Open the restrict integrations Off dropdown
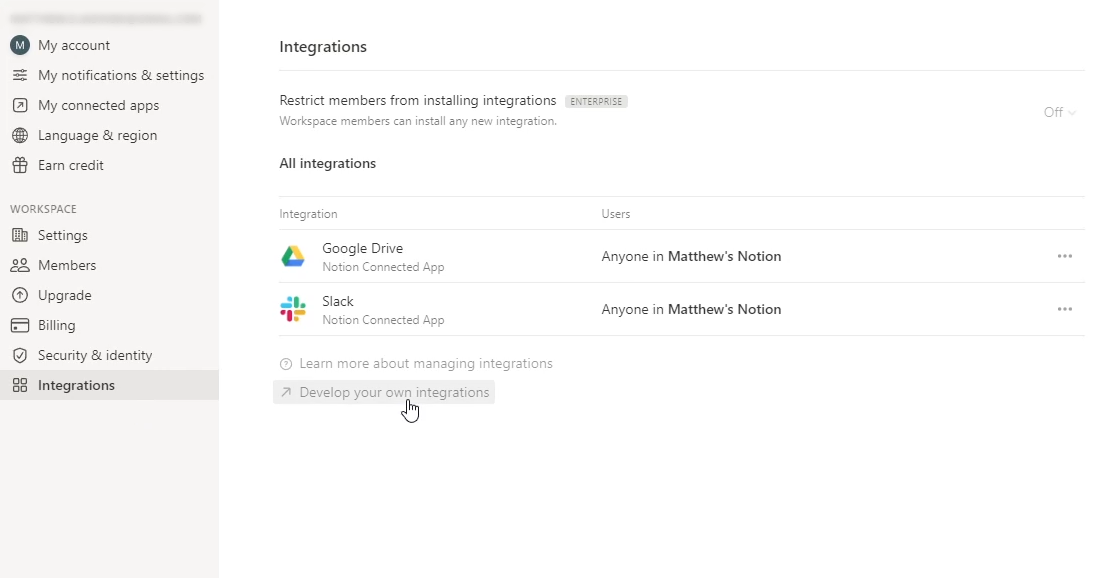This screenshot has height=578, width=1120. [1060, 112]
